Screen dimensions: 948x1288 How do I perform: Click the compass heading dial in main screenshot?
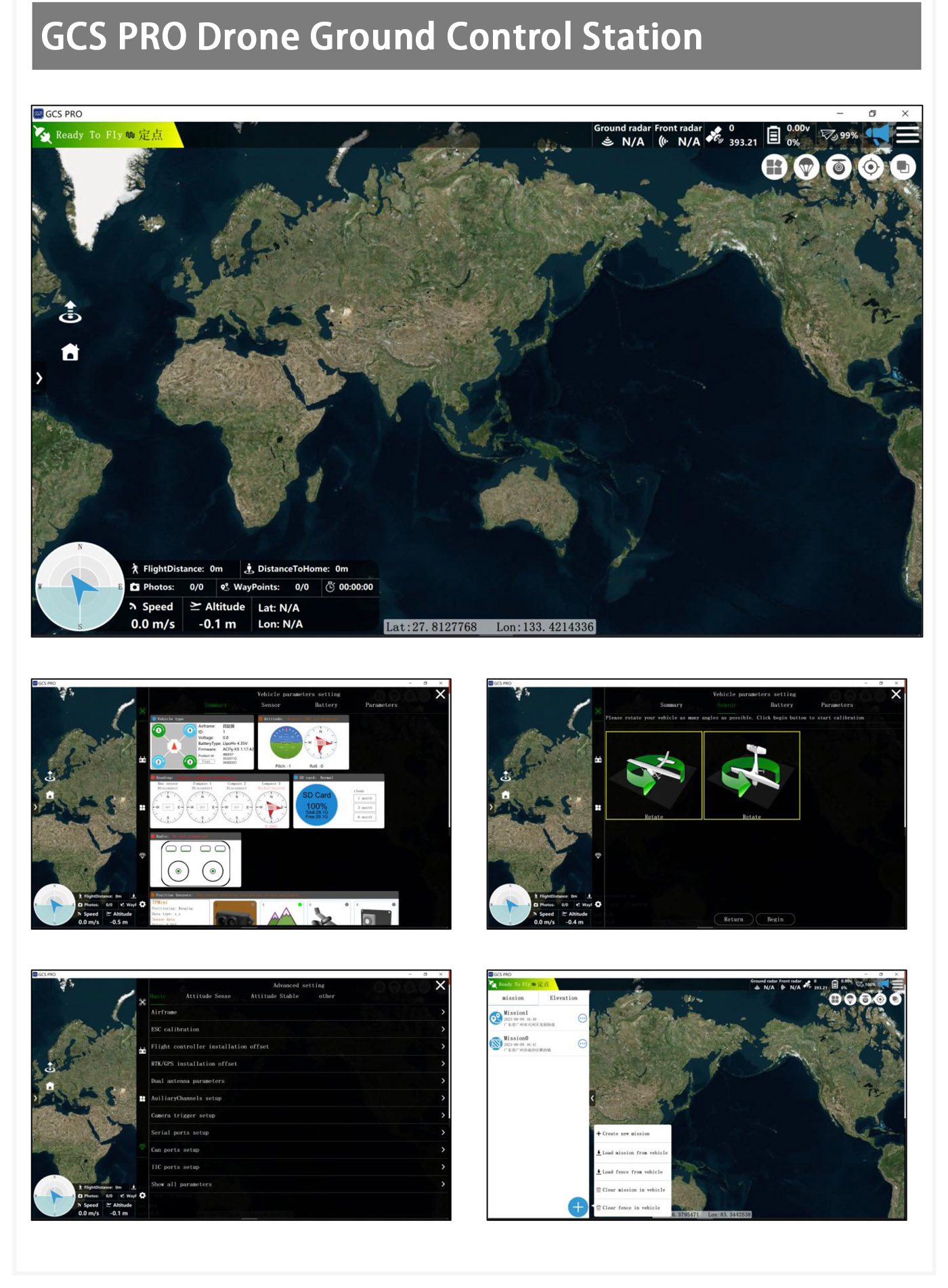tap(80, 586)
